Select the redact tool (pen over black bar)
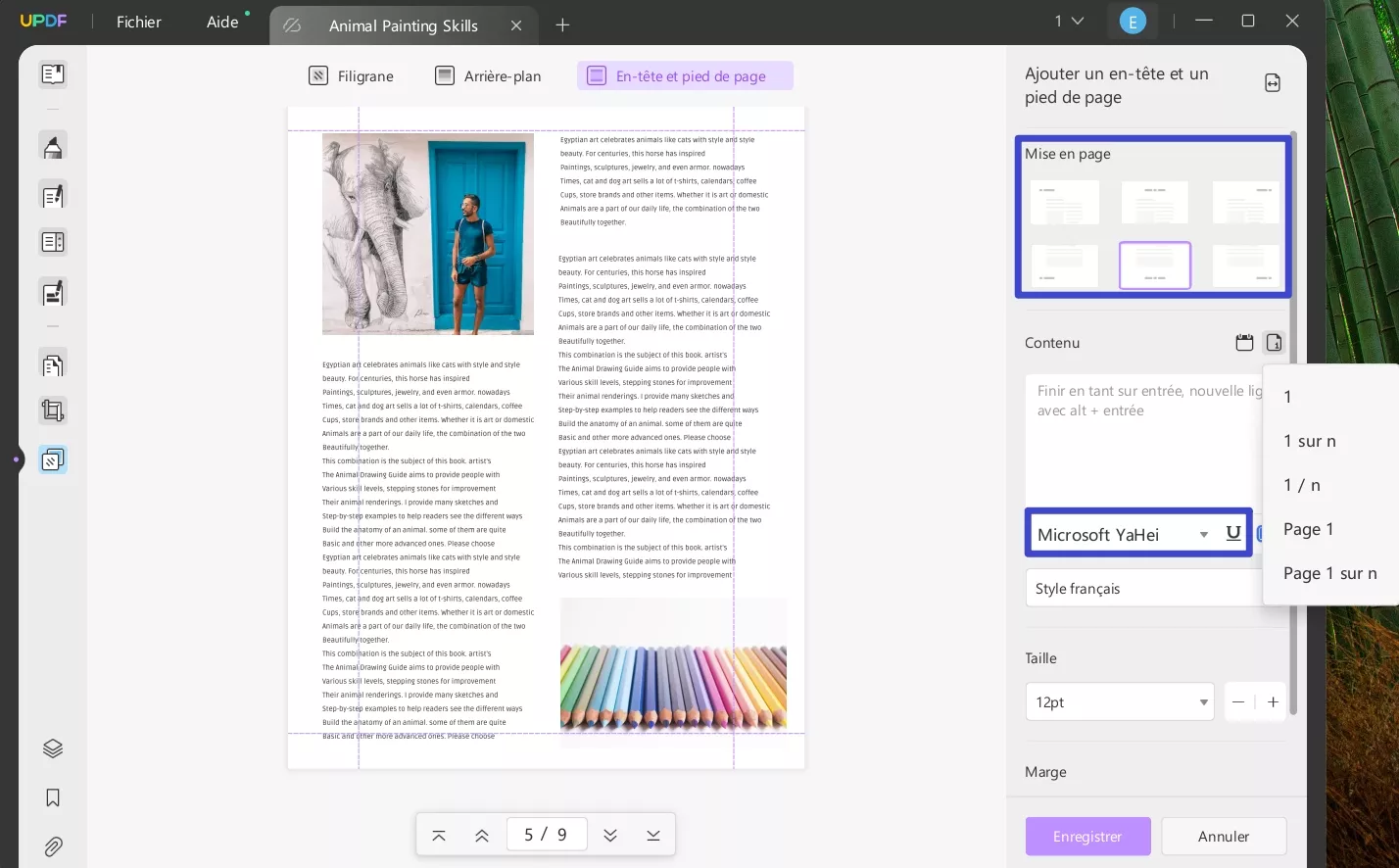Screen dimensions: 1399x868 click(x=53, y=292)
